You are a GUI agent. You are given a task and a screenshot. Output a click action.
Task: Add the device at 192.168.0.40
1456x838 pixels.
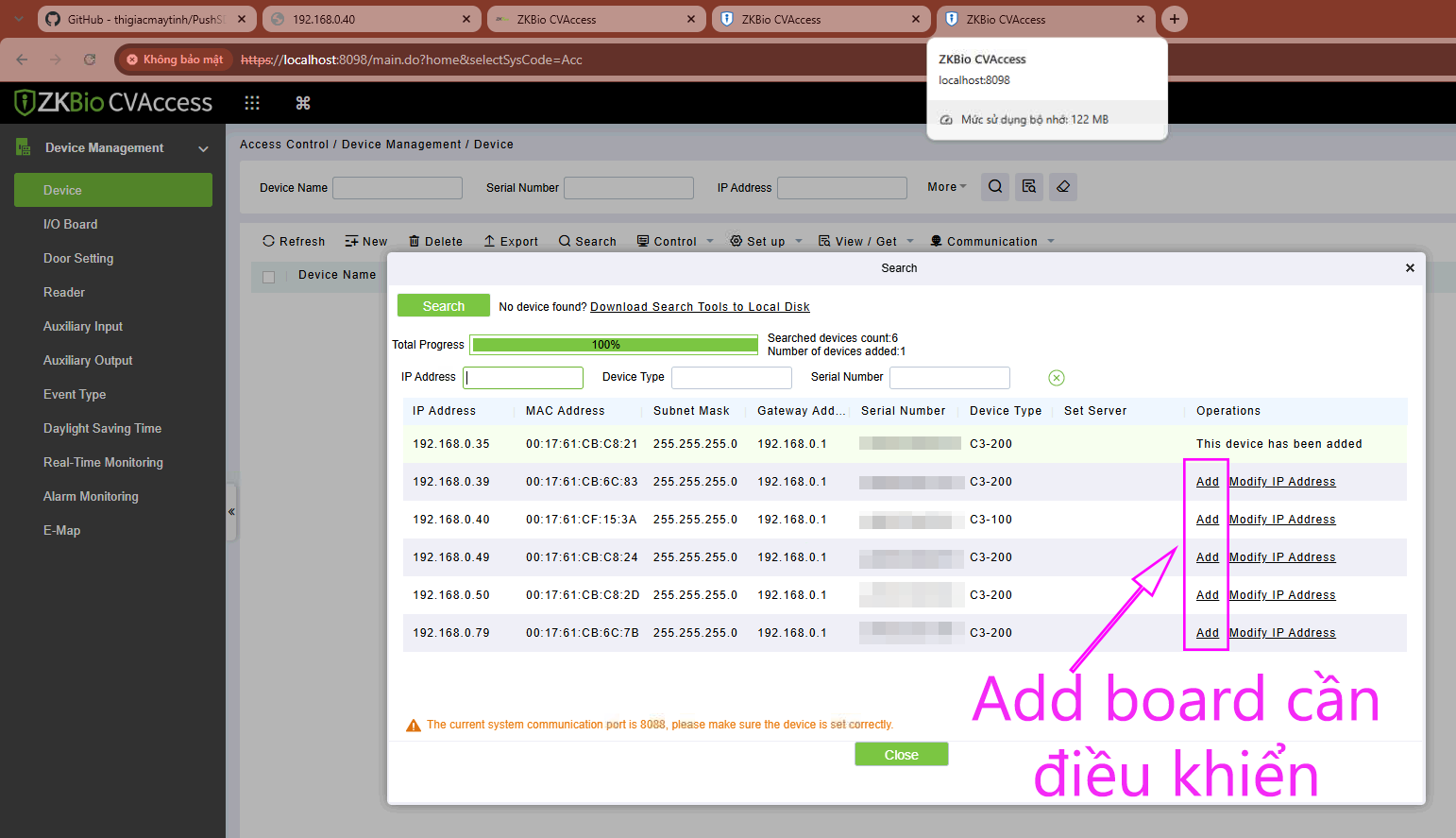[x=1208, y=520]
